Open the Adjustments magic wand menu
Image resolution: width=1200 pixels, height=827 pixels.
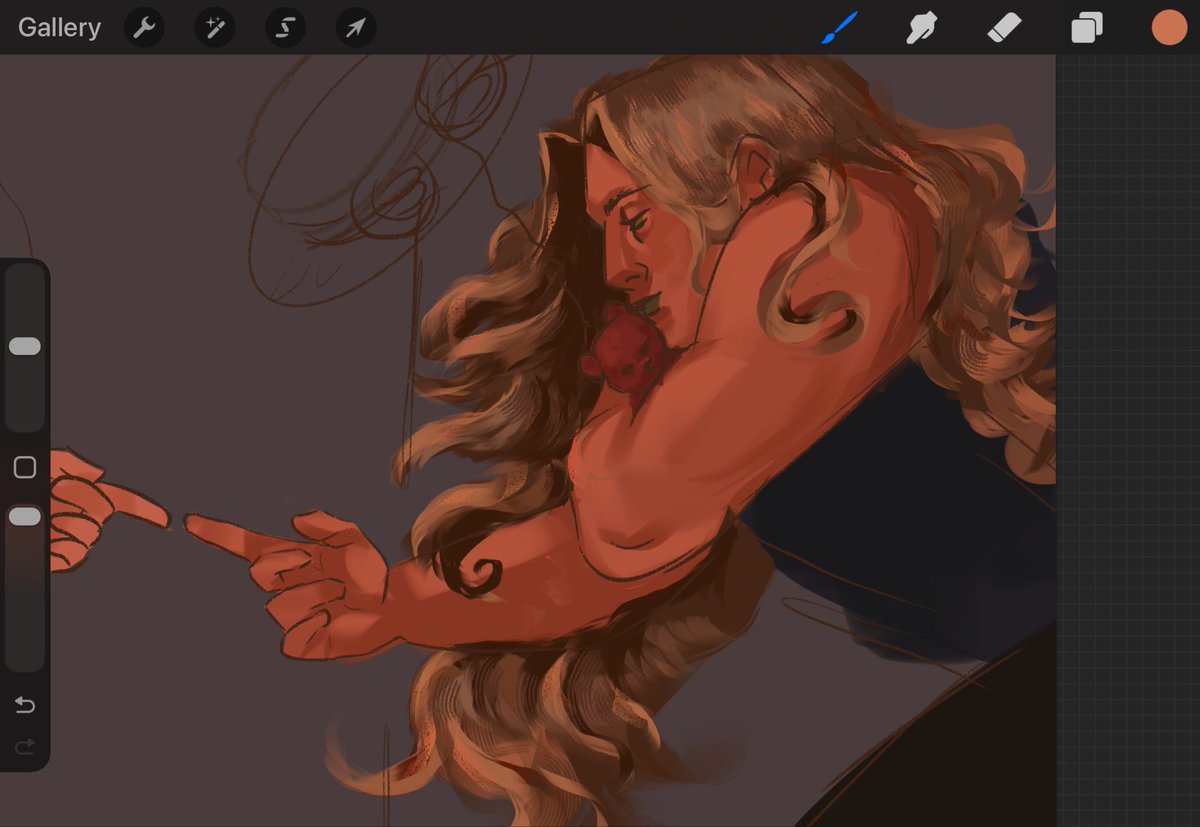215,28
